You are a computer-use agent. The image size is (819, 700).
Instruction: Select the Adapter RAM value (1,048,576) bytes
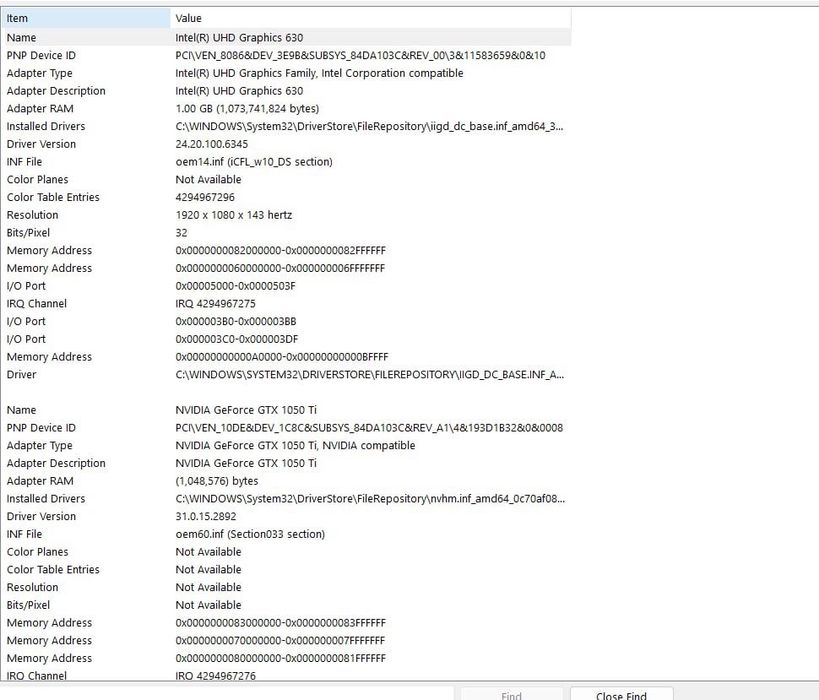[x=217, y=481]
